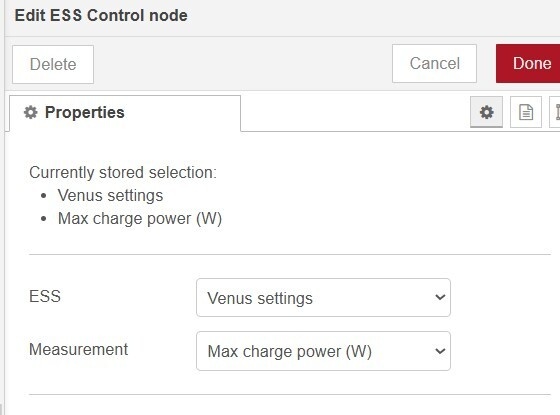Click the divider line below the Measurement field
Viewport: 560px width, 415px height.
[x=290, y=395]
